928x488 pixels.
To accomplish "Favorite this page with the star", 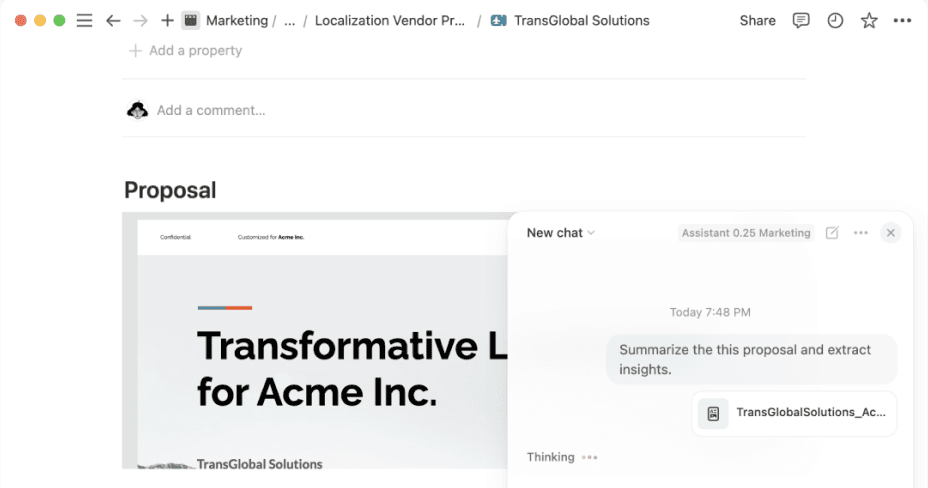I will [869, 20].
